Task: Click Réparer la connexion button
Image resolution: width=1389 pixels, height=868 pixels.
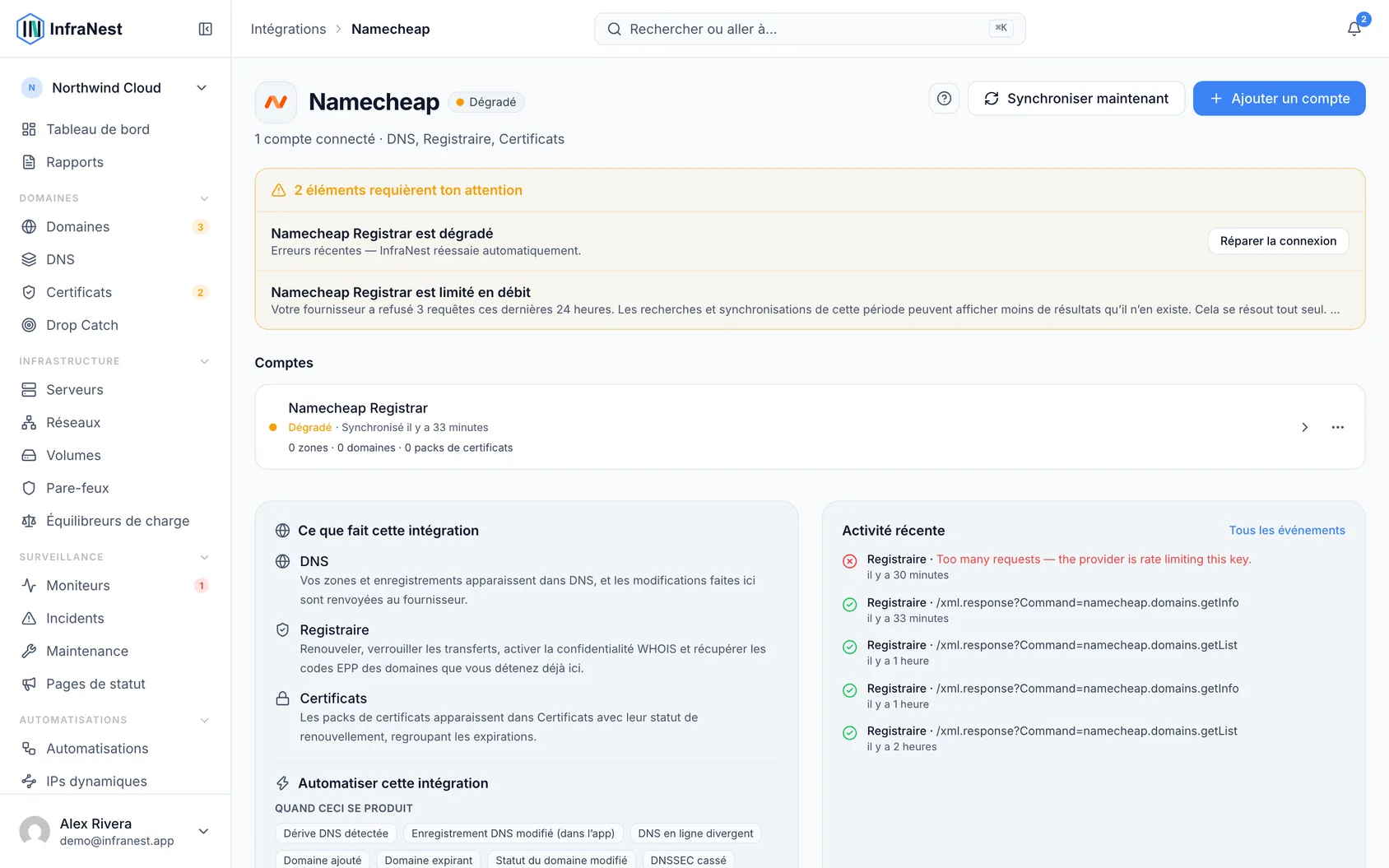Action: coord(1279,241)
